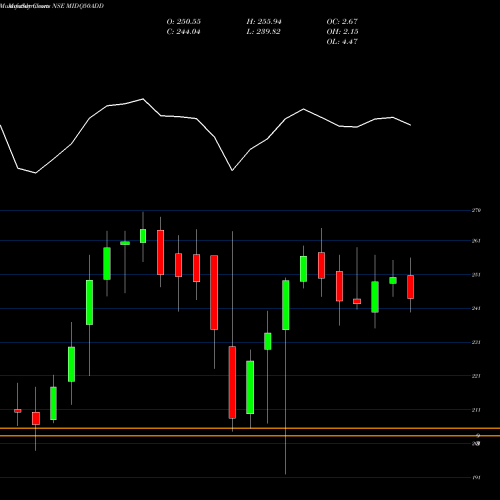This screenshot has width=500, height=500.
Task: Click the 241 price axis label
Action: point(476,308)
